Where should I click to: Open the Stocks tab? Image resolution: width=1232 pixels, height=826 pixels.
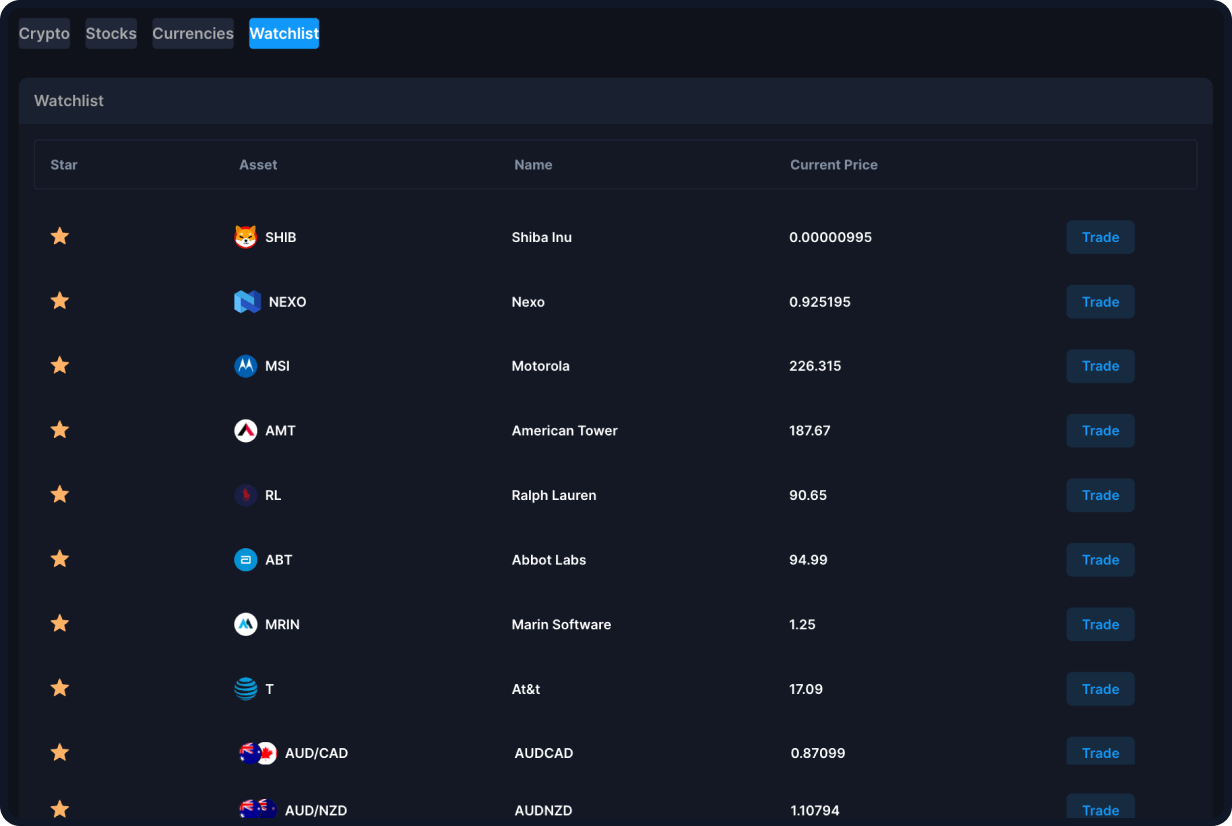click(111, 33)
